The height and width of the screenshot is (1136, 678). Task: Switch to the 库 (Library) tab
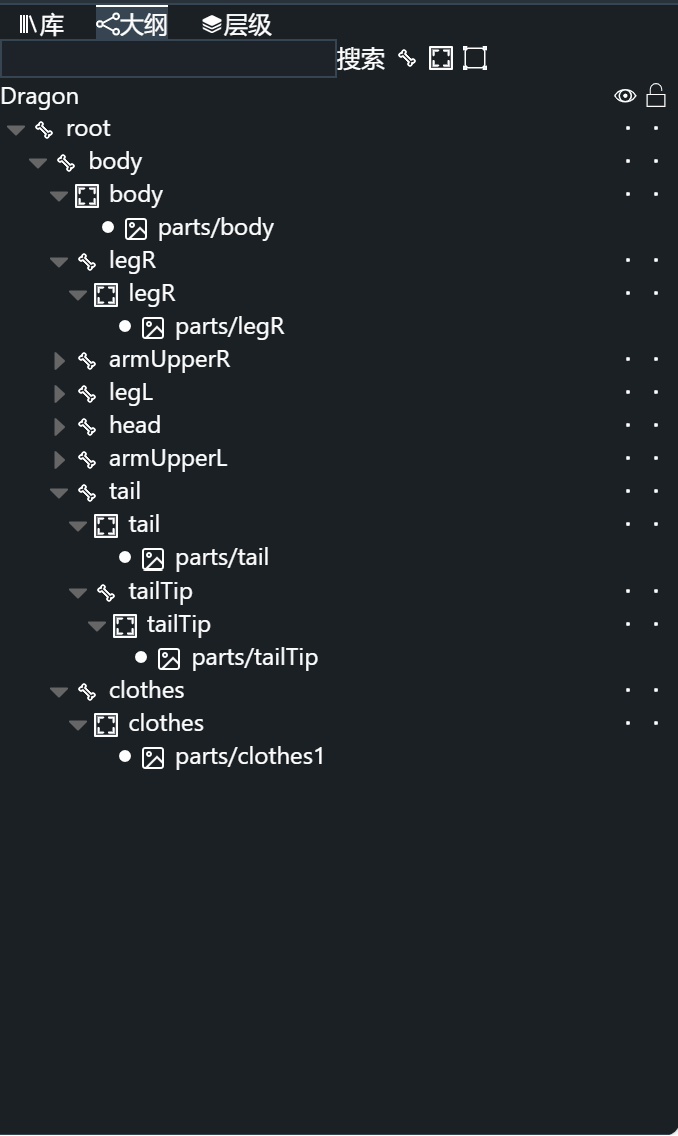coord(41,25)
